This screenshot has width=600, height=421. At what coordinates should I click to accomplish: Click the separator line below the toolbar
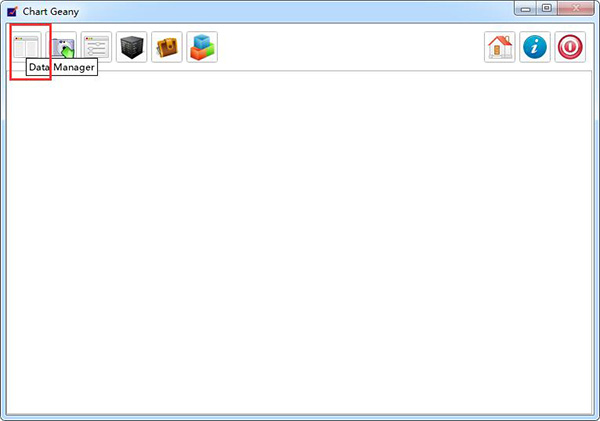point(298,71)
